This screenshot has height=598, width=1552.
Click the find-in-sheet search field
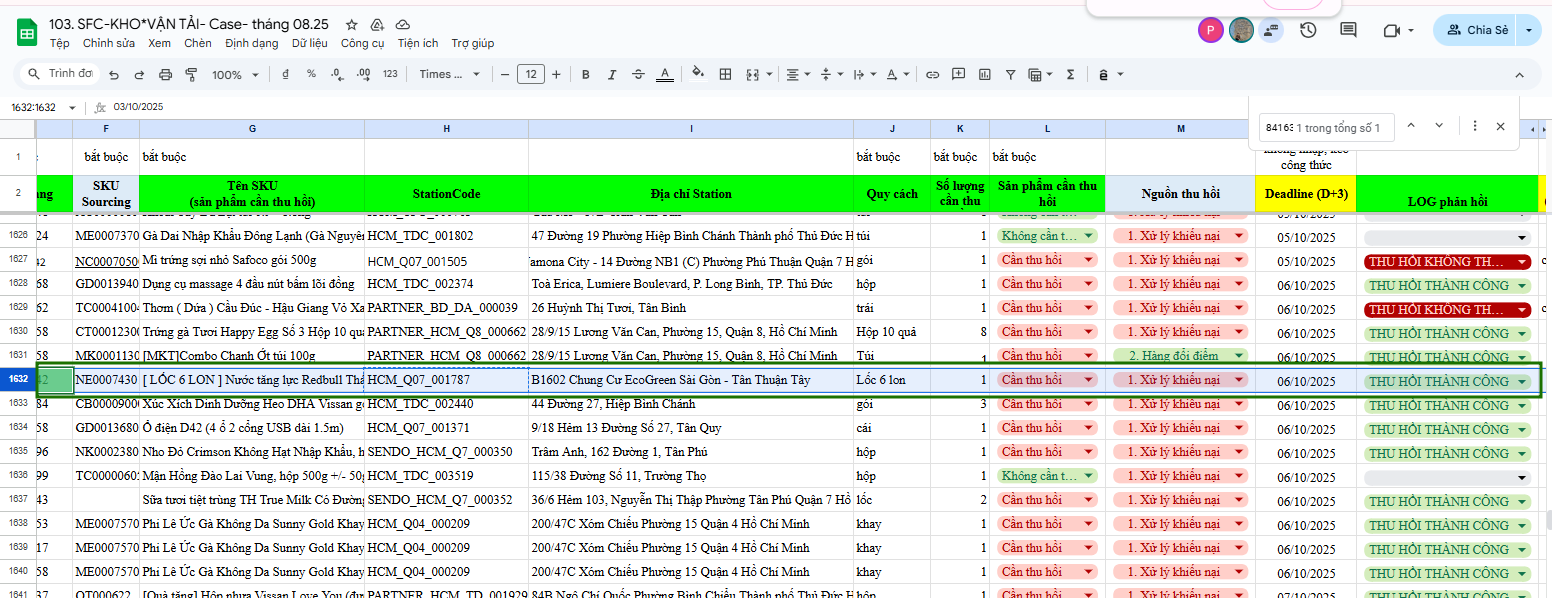(1325, 127)
